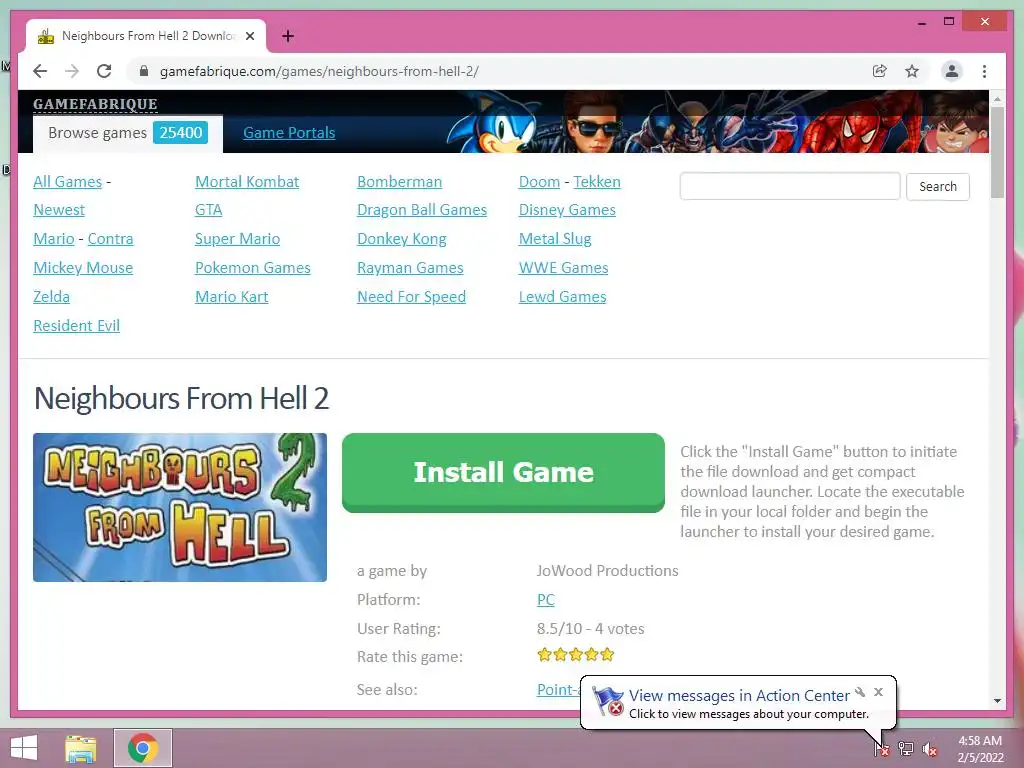Open the GTA link
Image resolution: width=1024 pixels, height=768 pixels.
coord(208,210)
